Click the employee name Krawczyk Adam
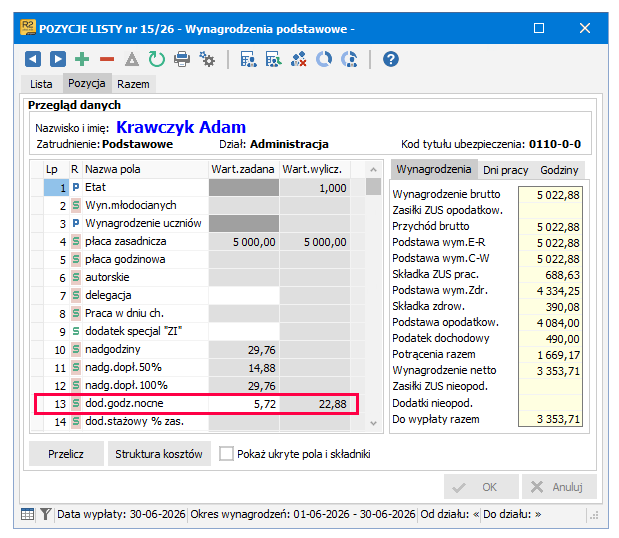This screenshot has height=538, width=619. point(181,127)
